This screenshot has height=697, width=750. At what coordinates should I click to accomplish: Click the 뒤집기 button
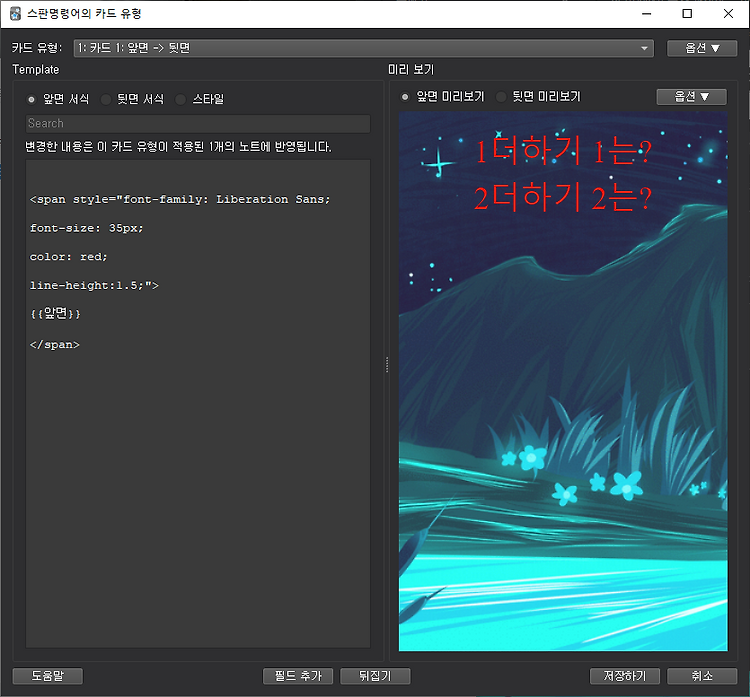tap(375, 675)
